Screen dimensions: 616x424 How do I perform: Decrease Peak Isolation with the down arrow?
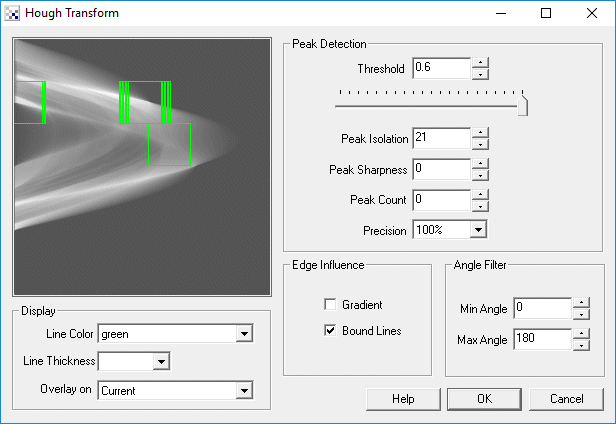(480, 143)
